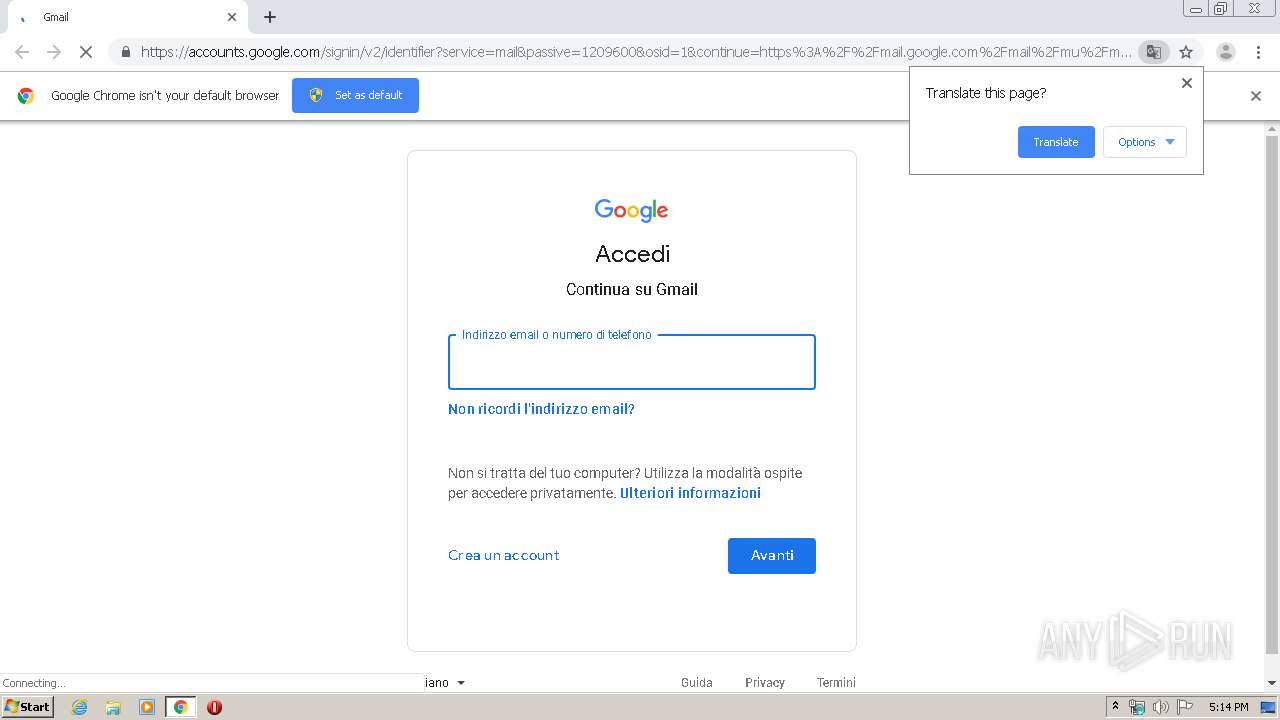Screen dimensions: 1280x720
Task: Click Set as default button
Action: coord(355,95)
